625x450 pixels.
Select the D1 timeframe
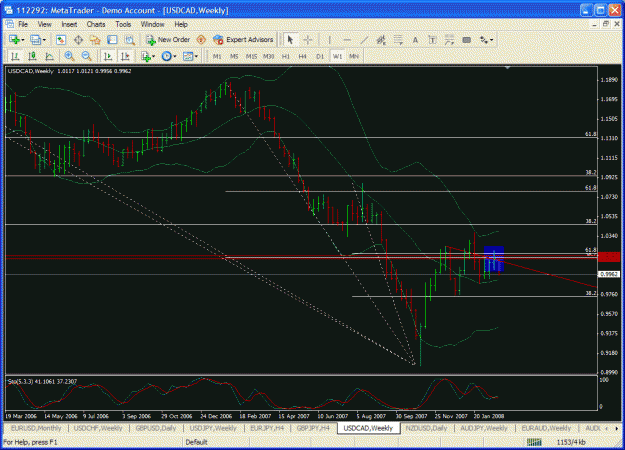pos(320,57)
